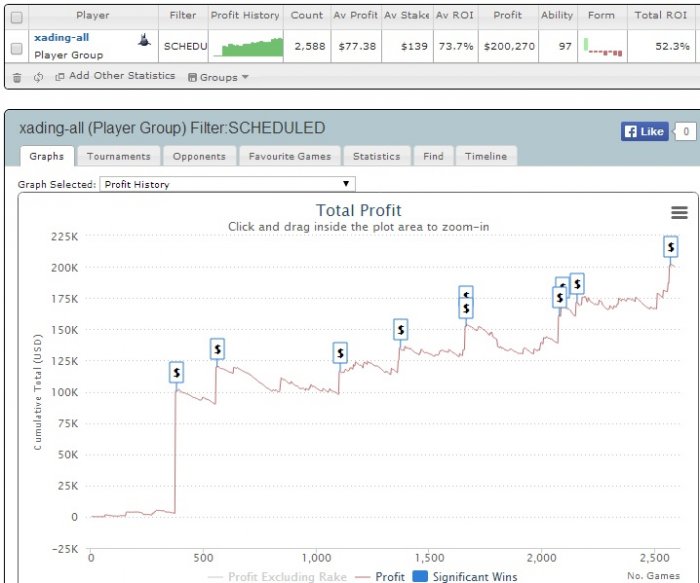Open the Opponents tab
This screenshot has width=700, height=583.
click(199, 156)
